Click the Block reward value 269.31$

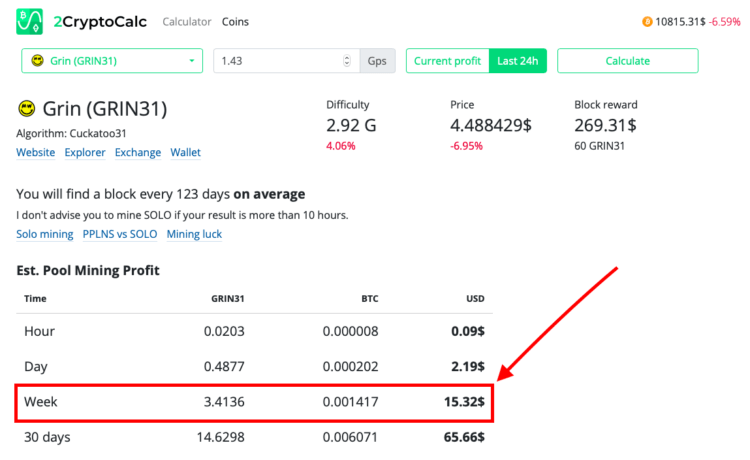[x=606, y=125]
